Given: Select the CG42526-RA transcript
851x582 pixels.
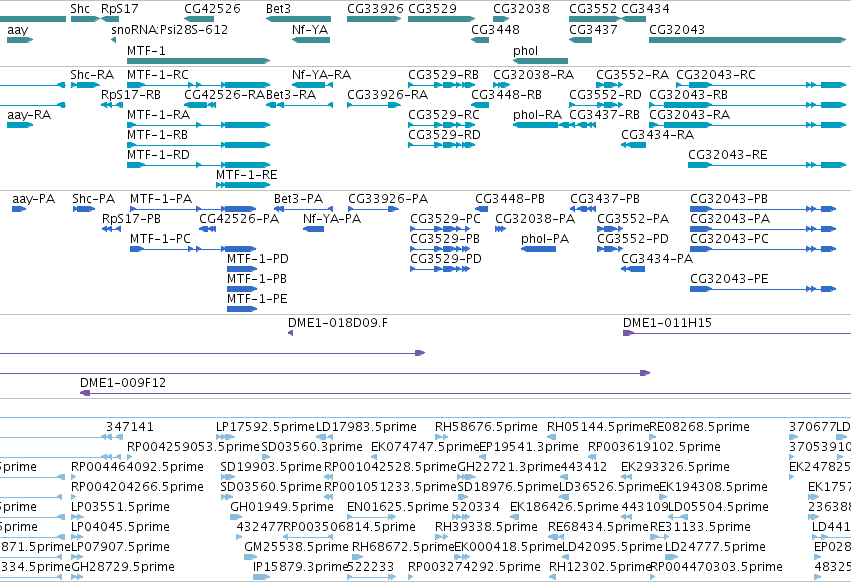Looking at the screenshot, I should click(200, 105).
